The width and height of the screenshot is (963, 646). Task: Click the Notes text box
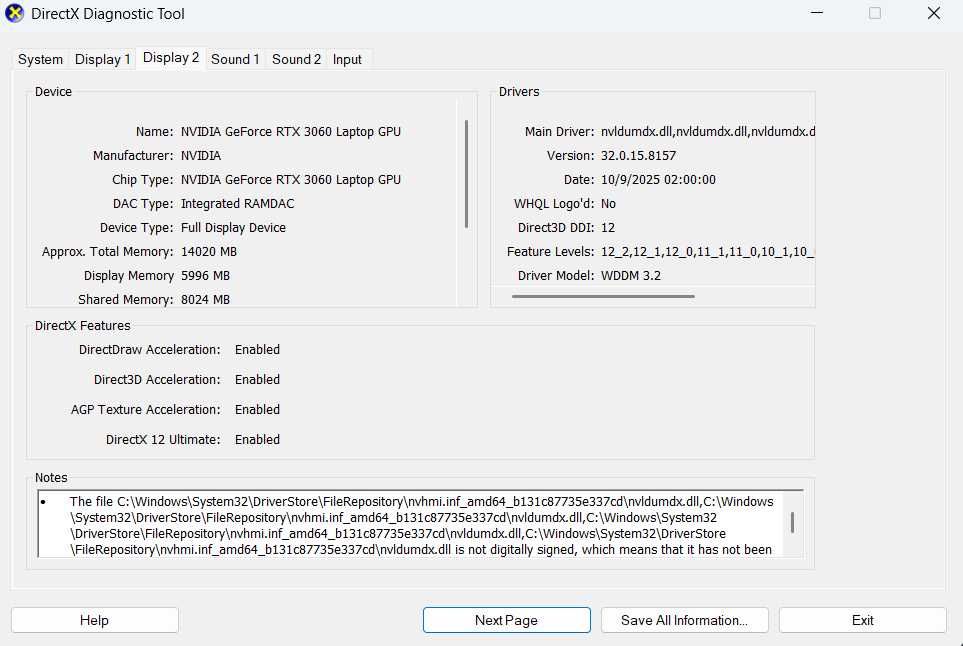pos(421,524)
